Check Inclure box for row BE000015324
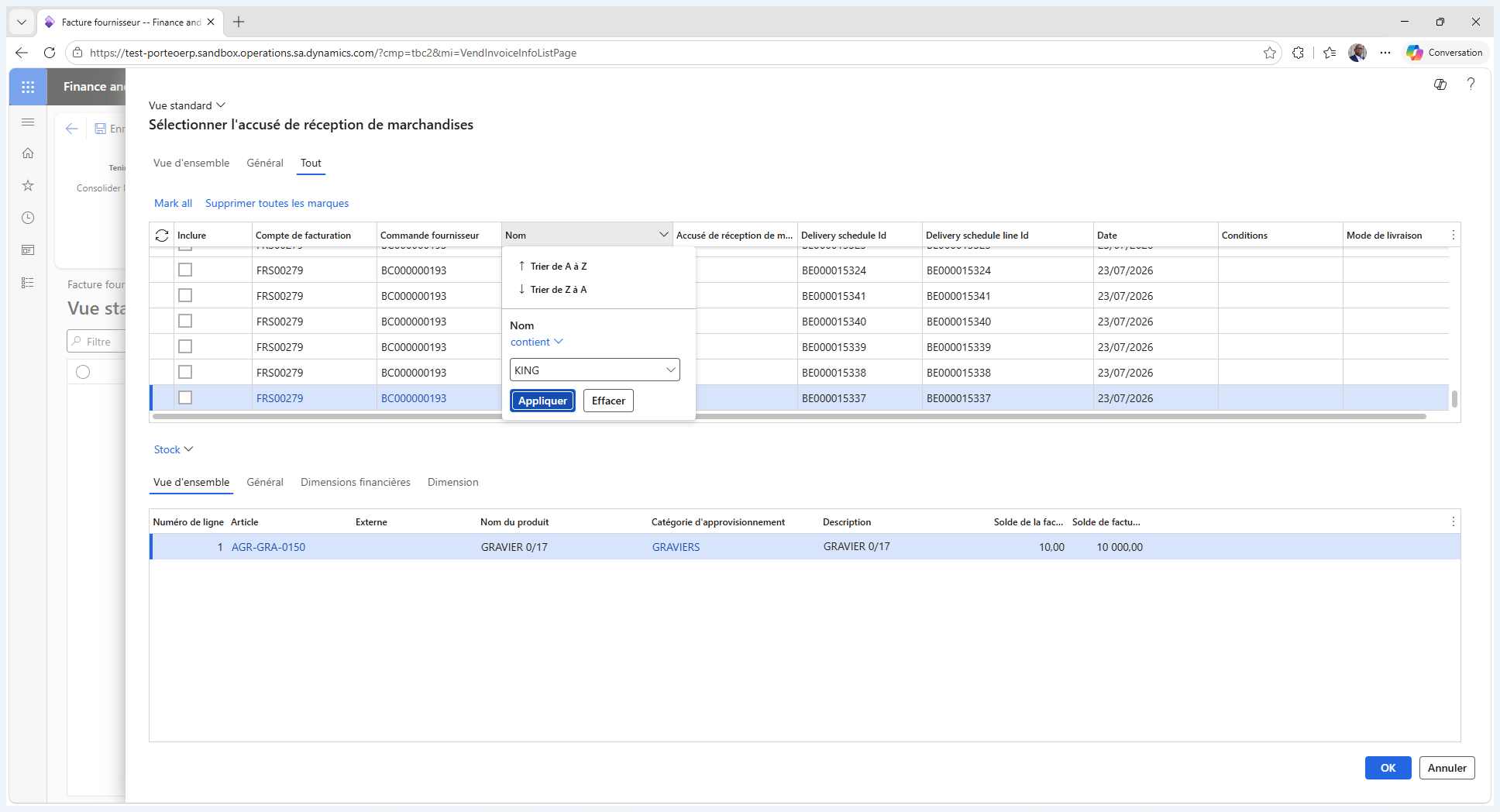 point(185,270)
